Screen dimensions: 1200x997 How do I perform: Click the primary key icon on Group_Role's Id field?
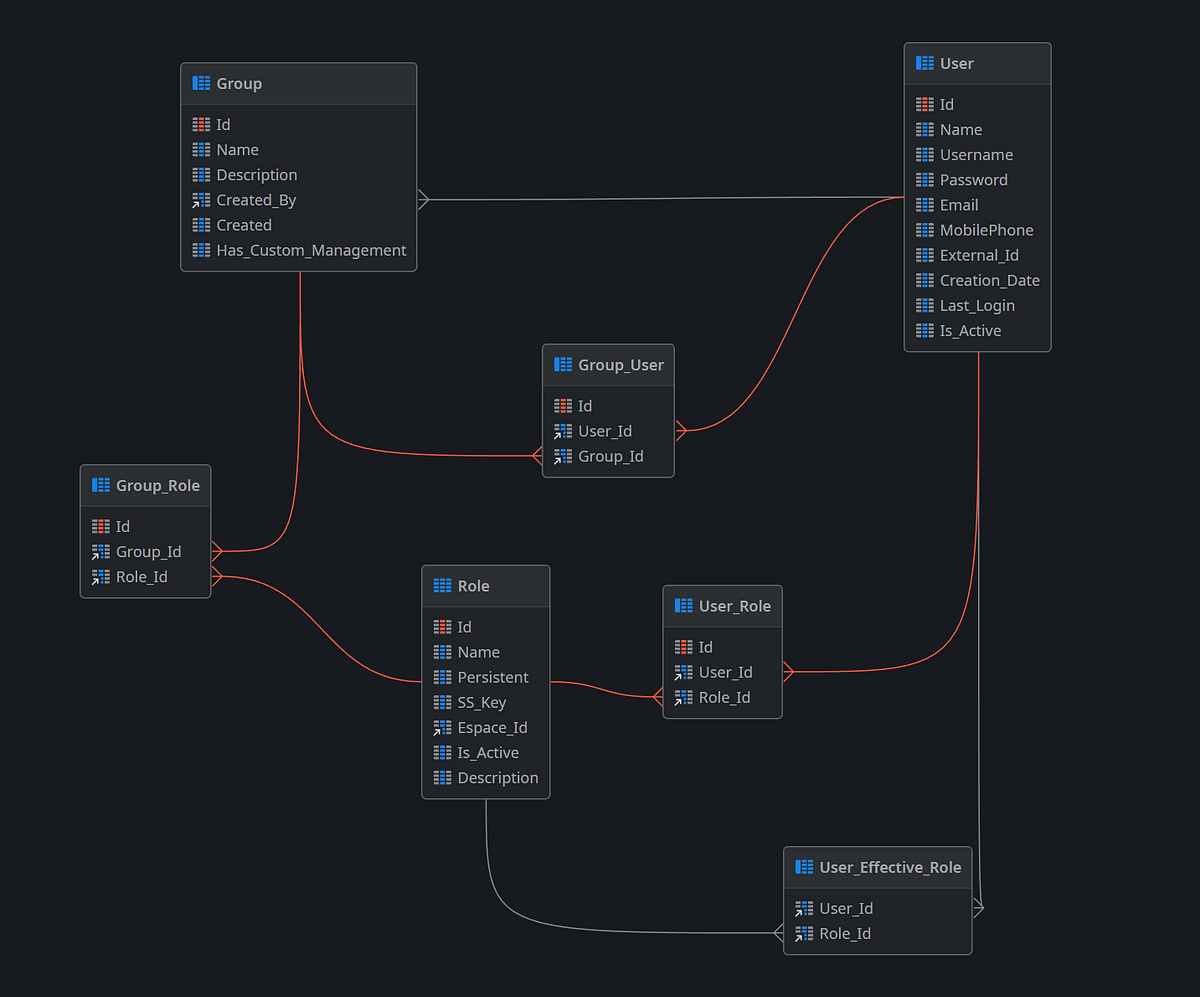tap(99, 526)
